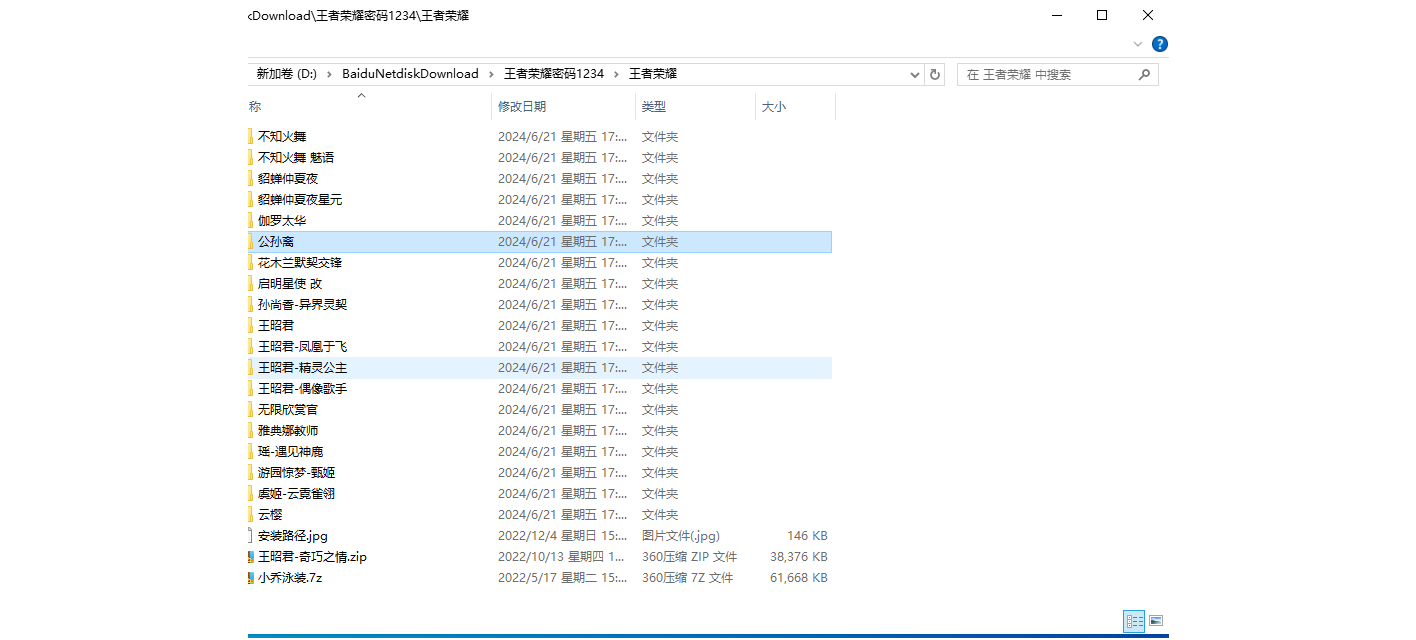Screen dimensions: 1416x640
Task: Select the 游园惊梦-甄姬 folder
Action: coord(297,472)
